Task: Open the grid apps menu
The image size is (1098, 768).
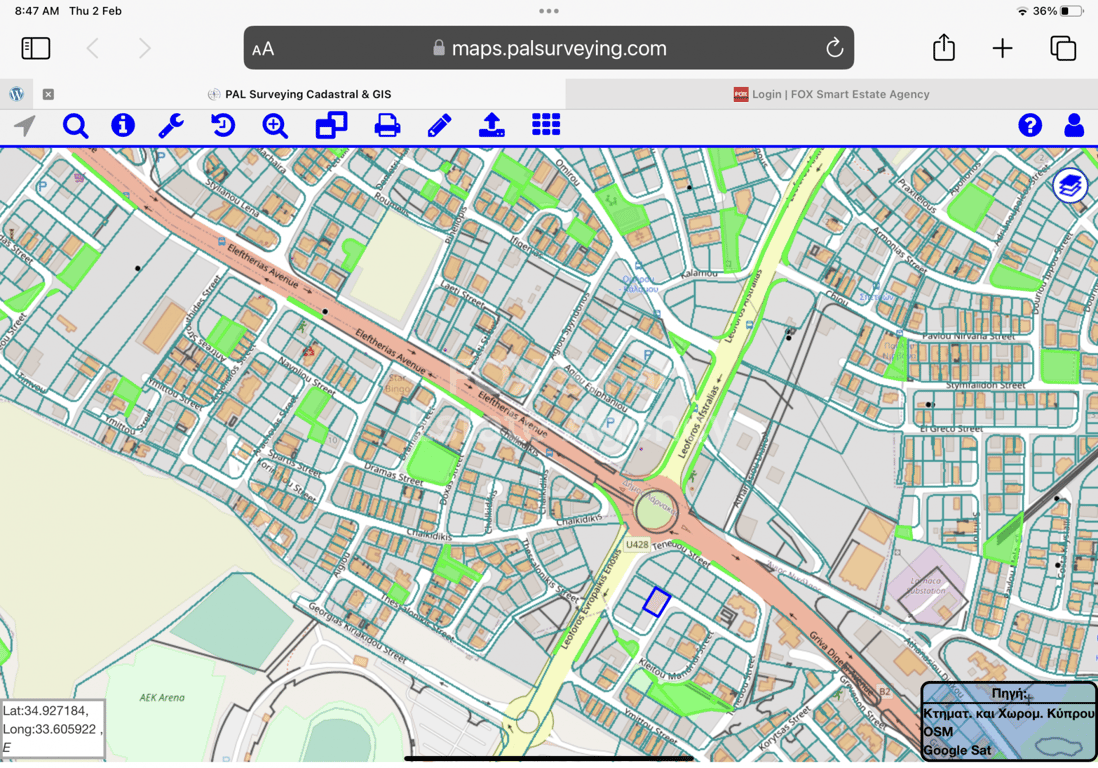Action: click(546, 125)
